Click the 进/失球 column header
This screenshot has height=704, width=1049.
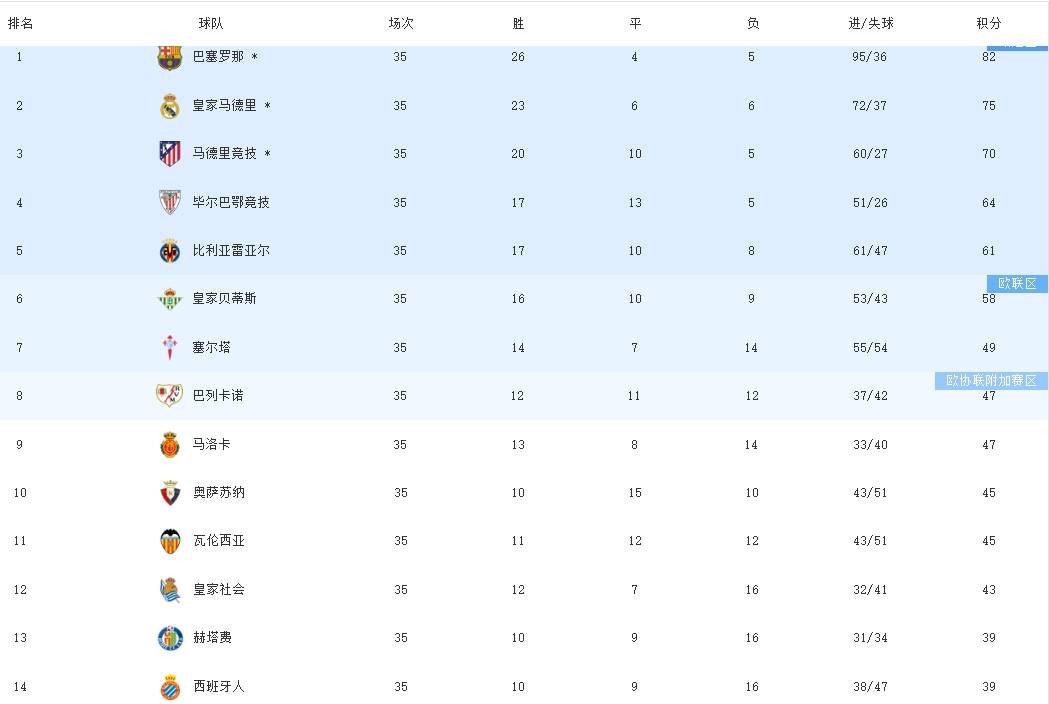pyautogui.click(x=870, y=23)
